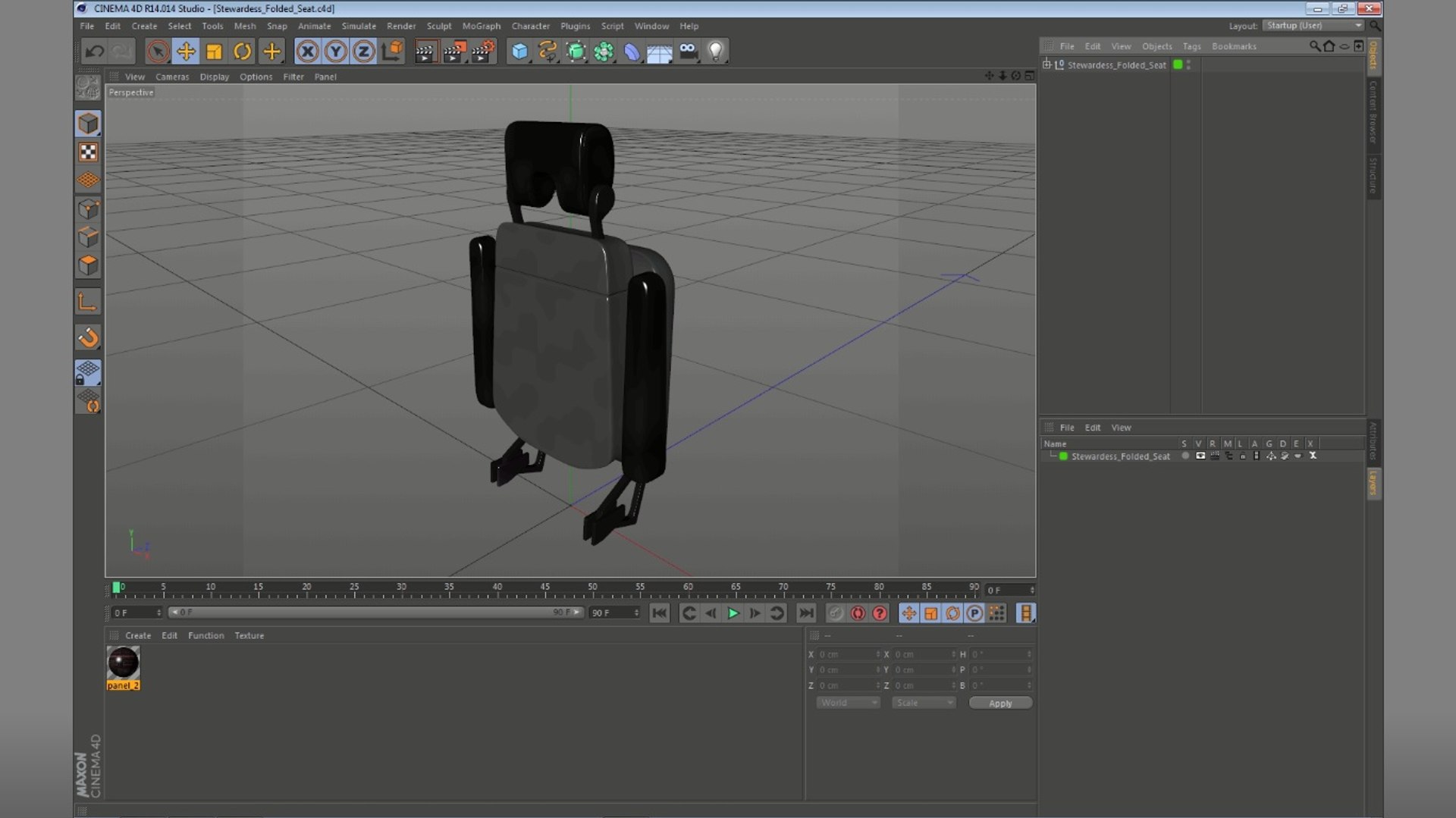
Task: Add a floor environment object
Action: pos(660,52)
